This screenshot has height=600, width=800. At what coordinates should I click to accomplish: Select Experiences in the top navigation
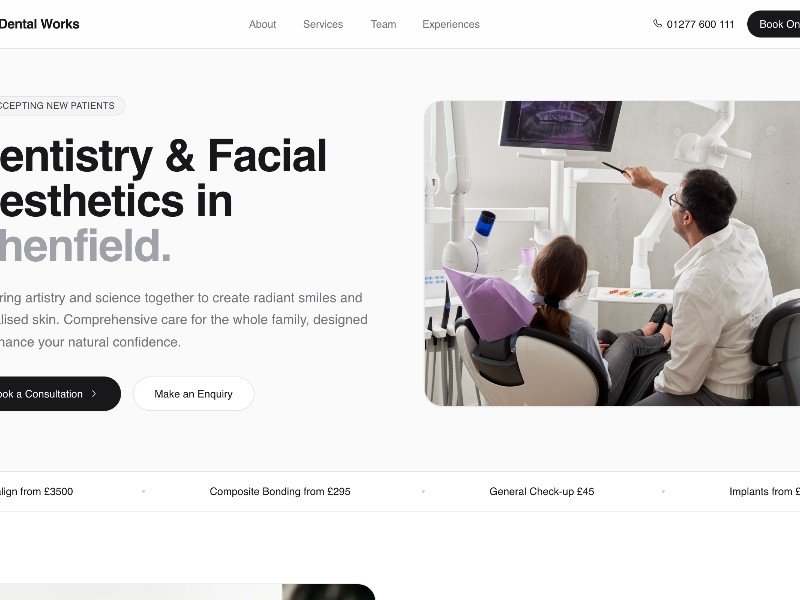(x=451, y=24)
